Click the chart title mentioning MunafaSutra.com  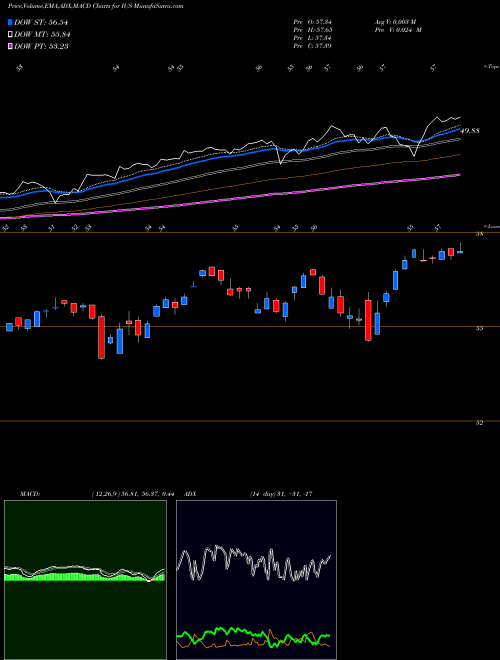point(96,7)
